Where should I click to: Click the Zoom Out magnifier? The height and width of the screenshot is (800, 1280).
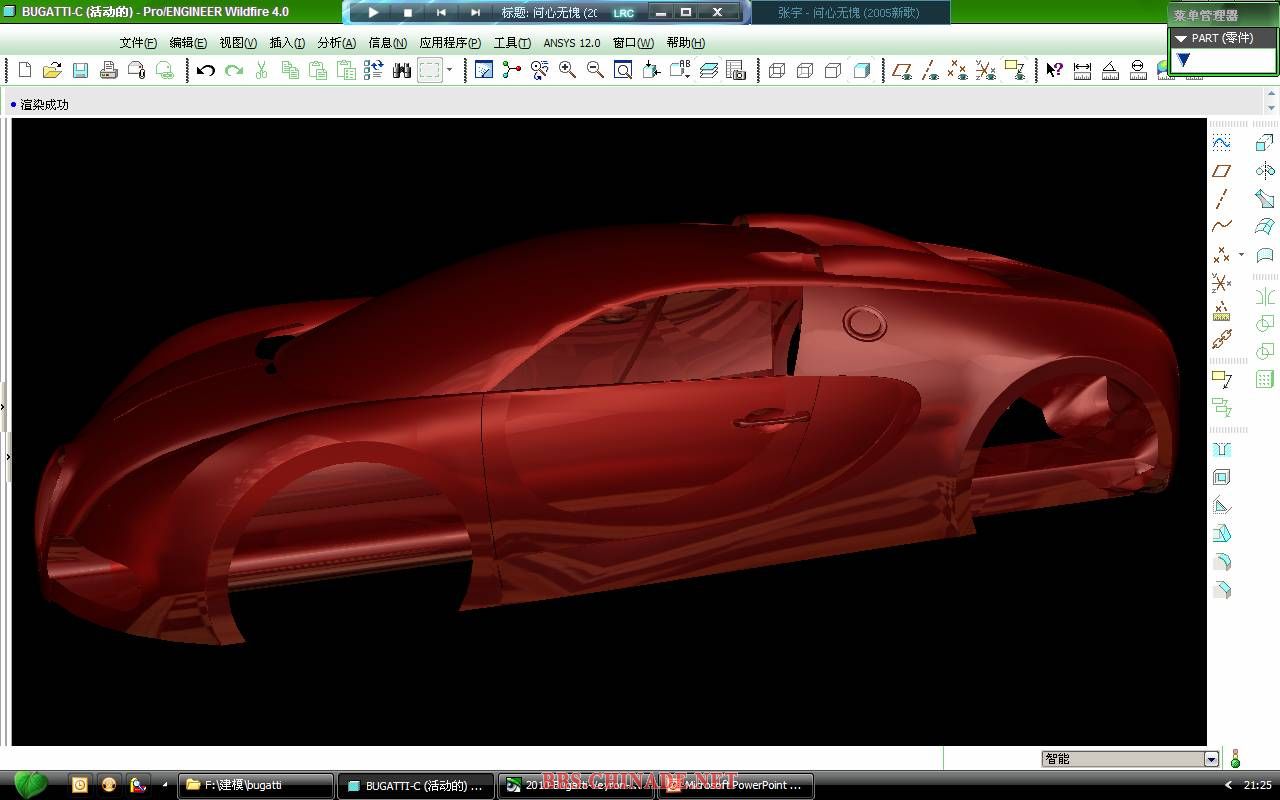coord(595,70)
